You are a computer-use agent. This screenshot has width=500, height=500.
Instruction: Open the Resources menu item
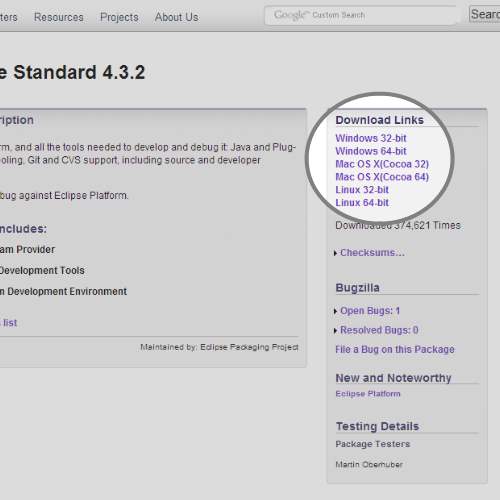coord(59,17)
